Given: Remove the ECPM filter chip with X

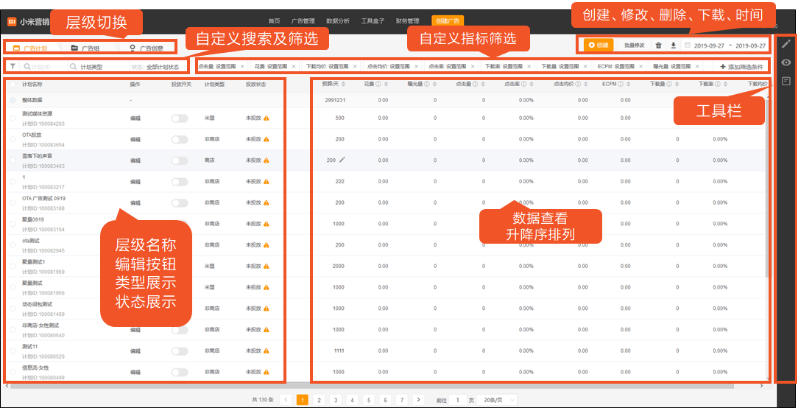Looking at the screenshot, I should pos(640,66).
